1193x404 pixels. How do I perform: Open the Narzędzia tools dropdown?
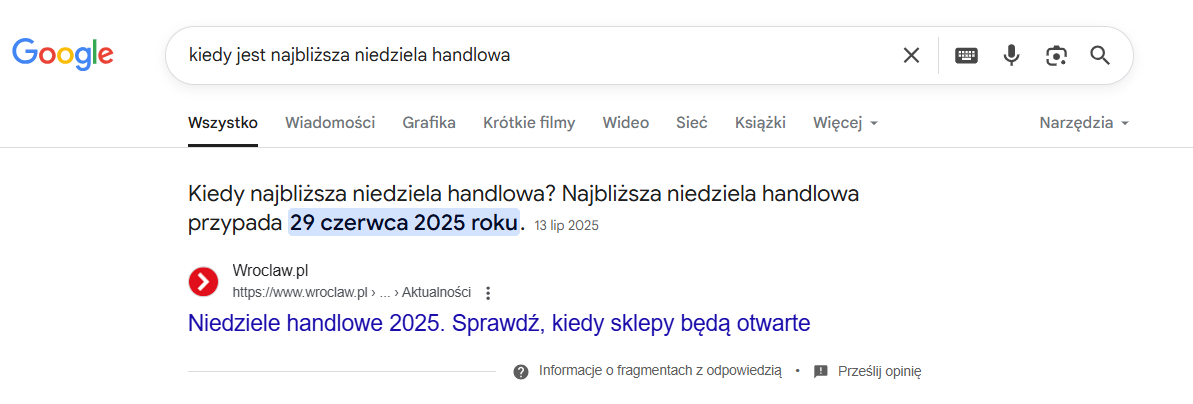(x=1084, y=123)
